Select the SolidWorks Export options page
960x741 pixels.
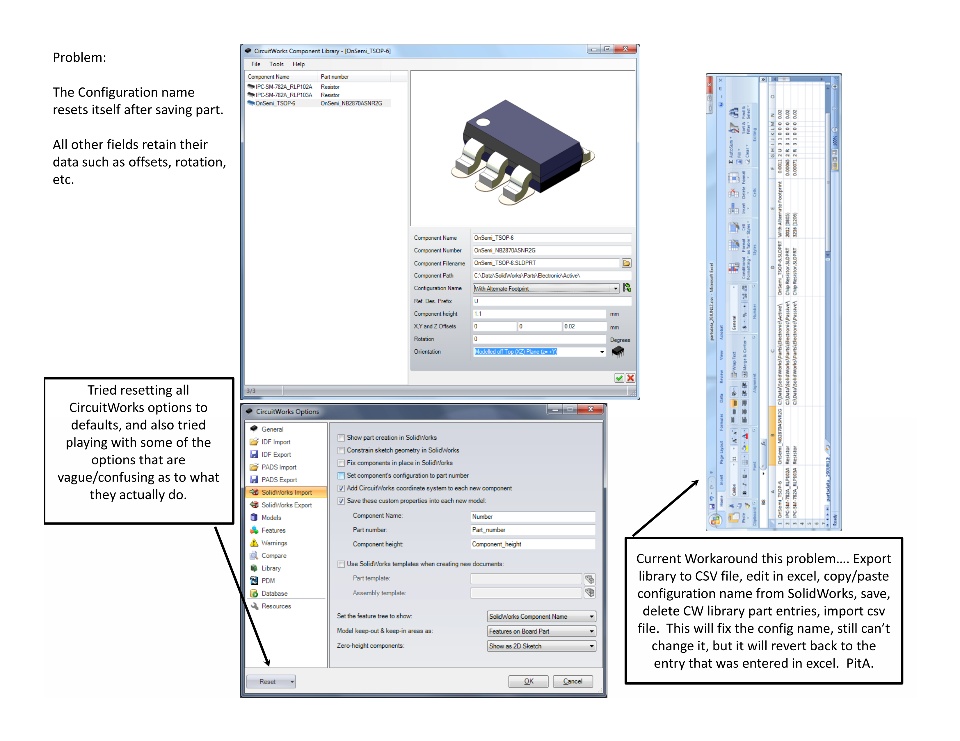pyautogui.click(x=287, y=505)
